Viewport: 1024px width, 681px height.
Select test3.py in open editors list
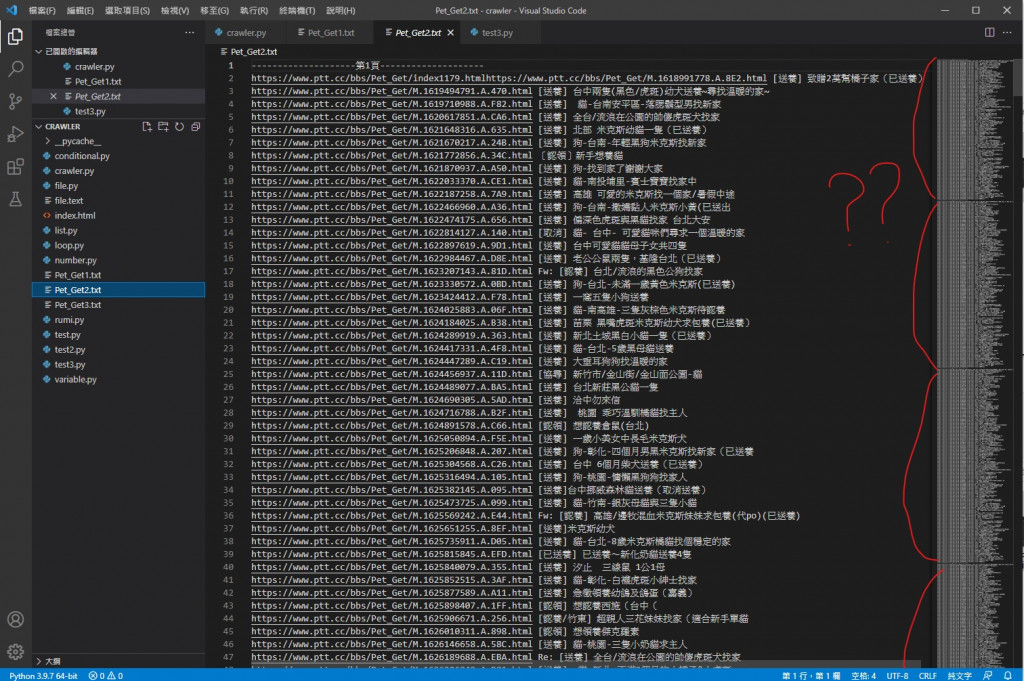coord(90,112)
